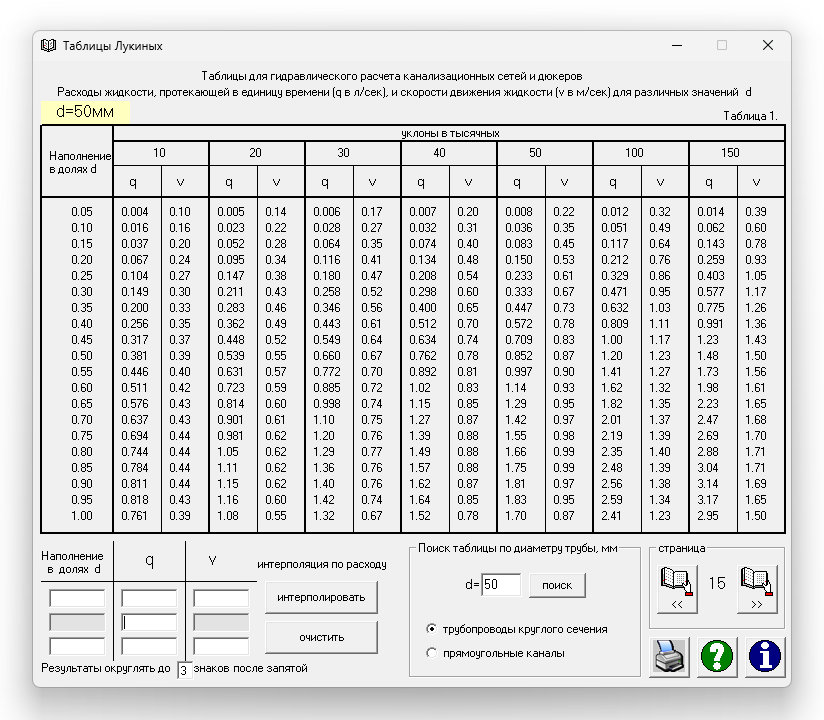Focus the d= pipe diameter field
The width and height of the screenshot is (824, 720).
pyautogui.click(x=501, y=585)
